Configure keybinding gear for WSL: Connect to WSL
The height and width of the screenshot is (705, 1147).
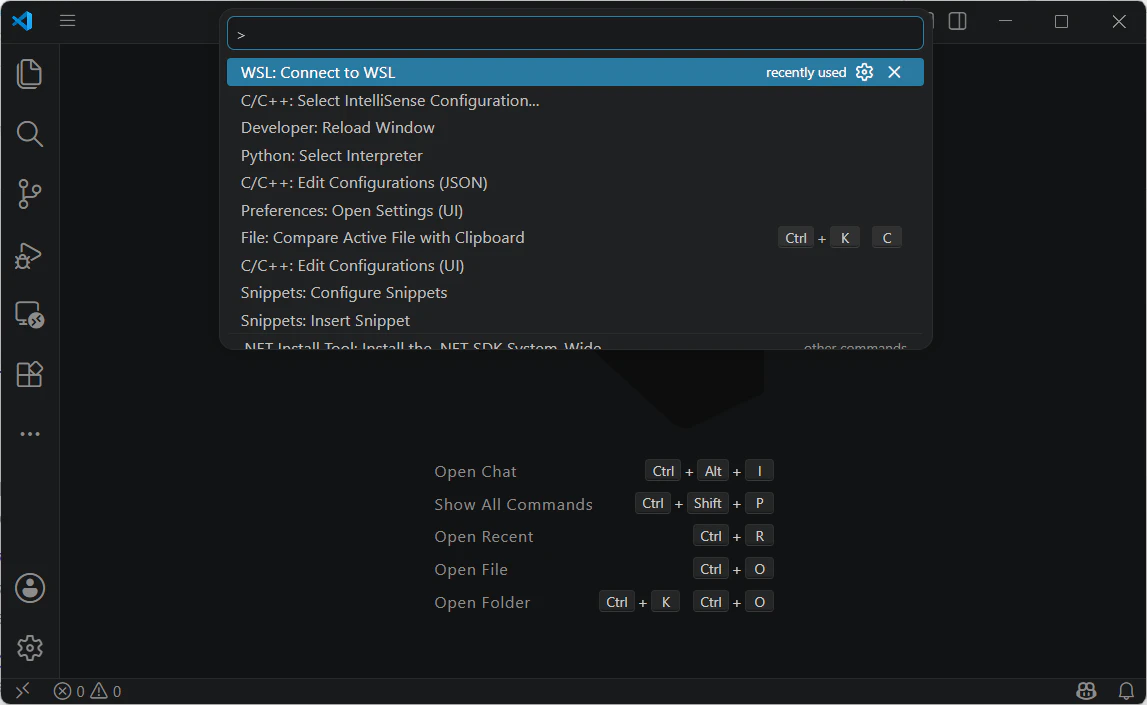pos(865,72)
